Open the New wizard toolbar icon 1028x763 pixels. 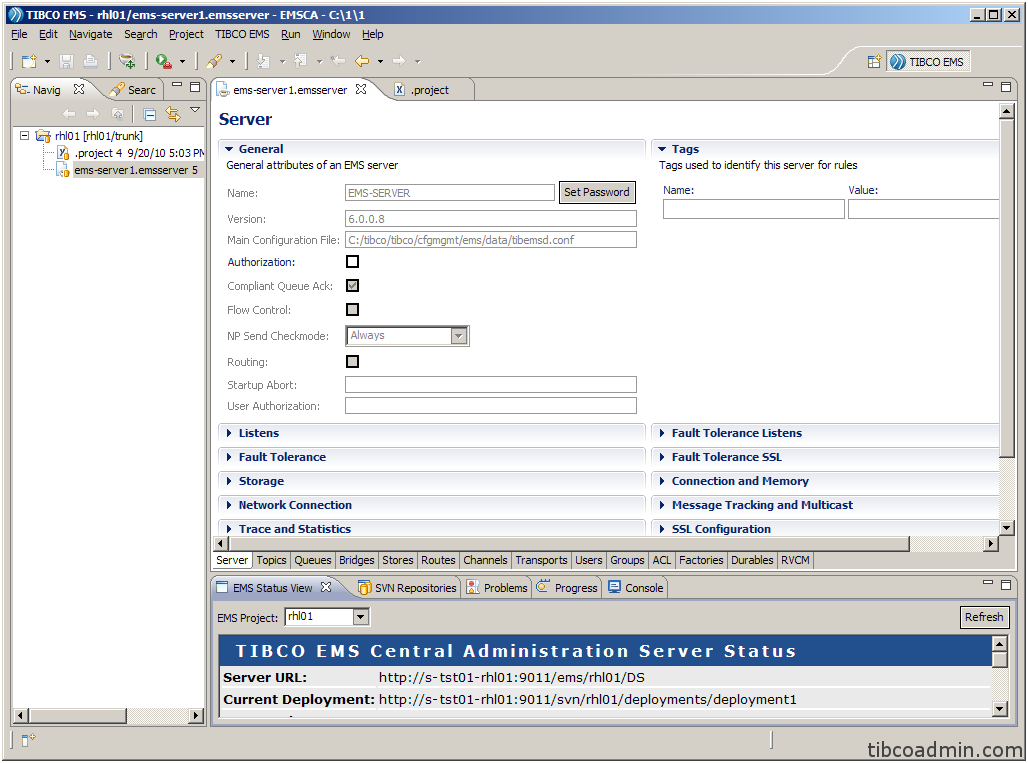[30, 61]
